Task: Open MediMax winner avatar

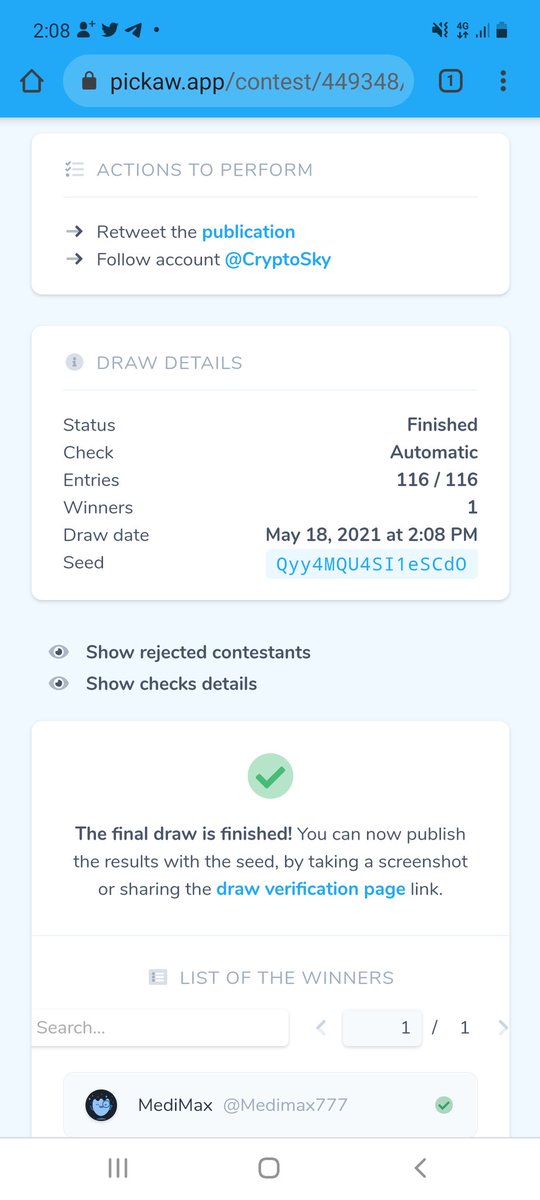Action: pyautogui.click(x=102, y=1105)
